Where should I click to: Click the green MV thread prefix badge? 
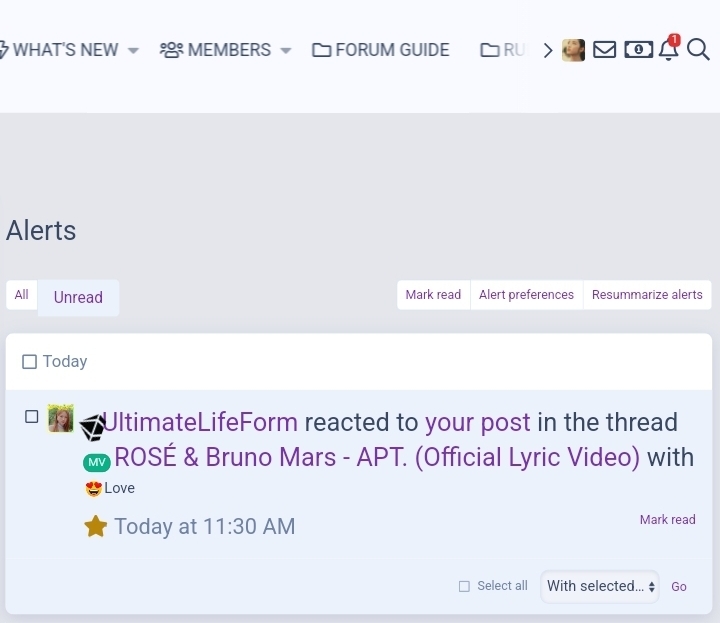point(97,462)
